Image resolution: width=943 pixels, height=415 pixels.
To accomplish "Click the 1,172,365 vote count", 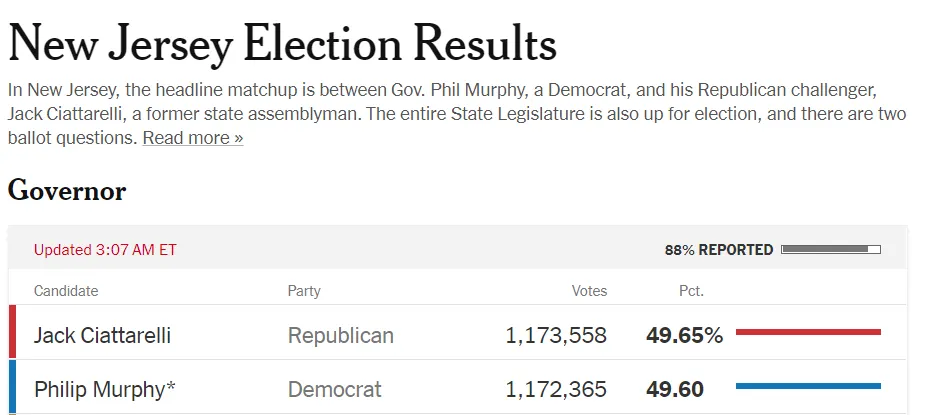I will tap(556, 389).
